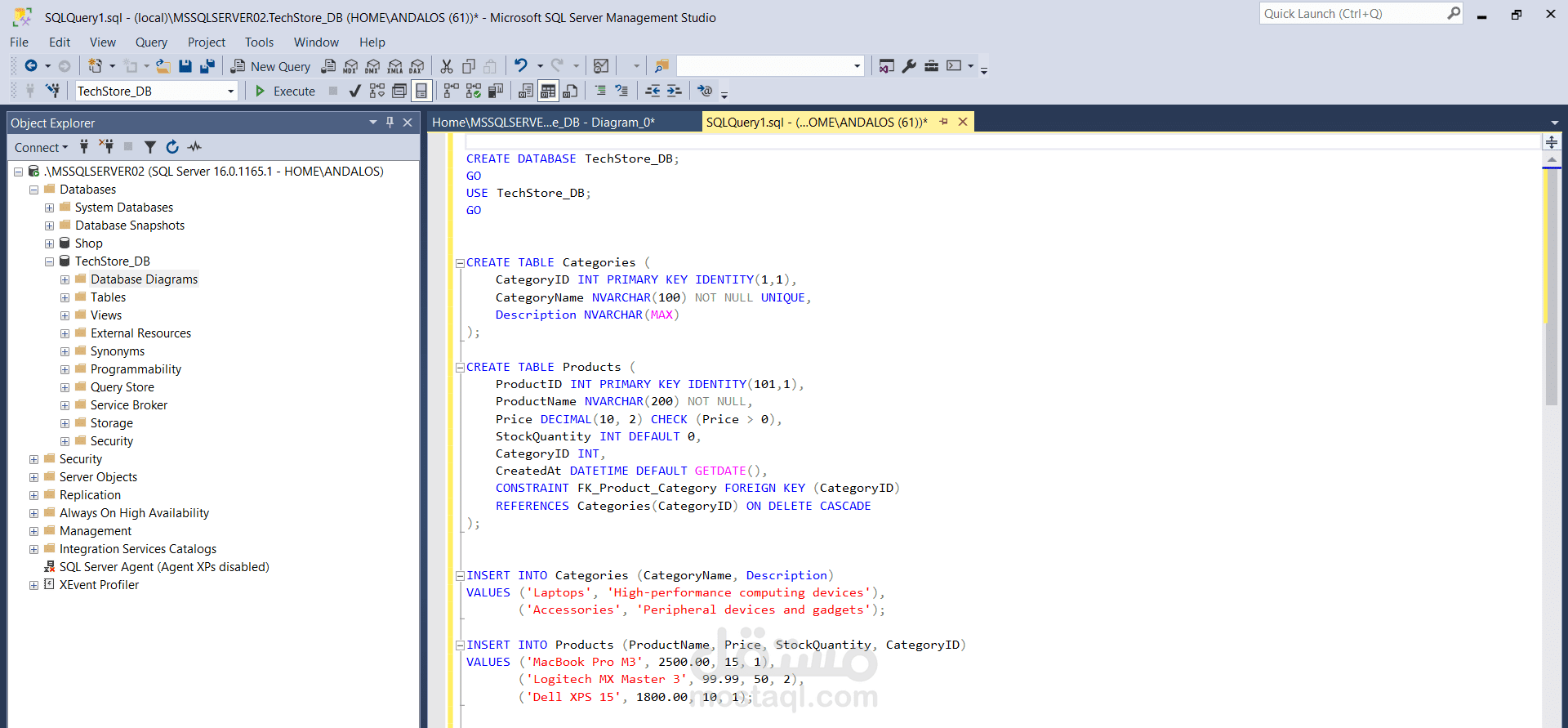Comment out the selected lines

click(600, 91)
